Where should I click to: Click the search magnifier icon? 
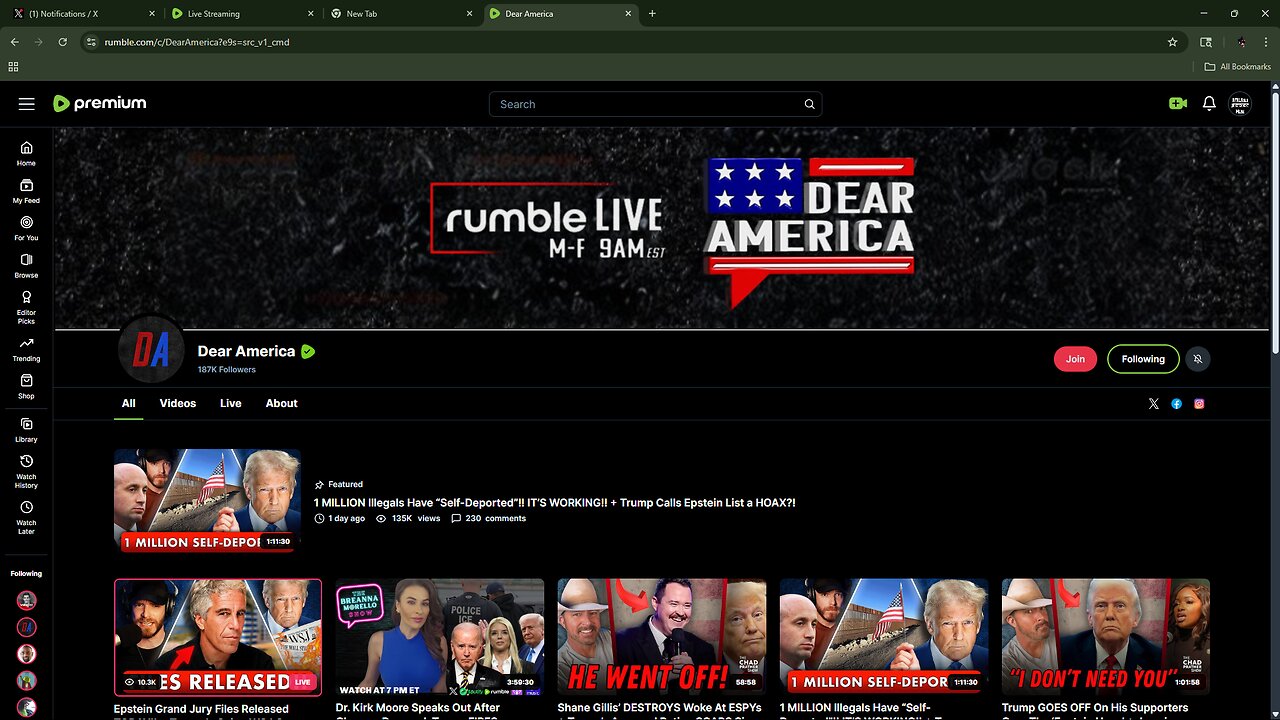(810, 104)
